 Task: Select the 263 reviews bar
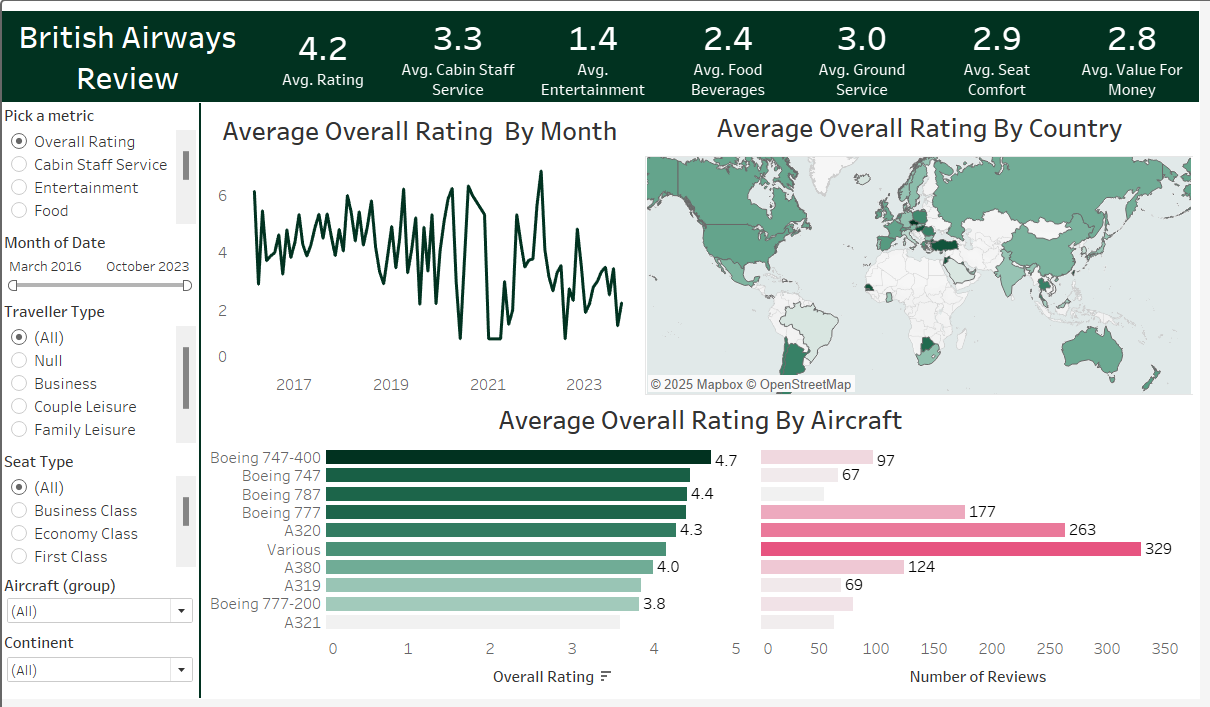click(913, 530)
